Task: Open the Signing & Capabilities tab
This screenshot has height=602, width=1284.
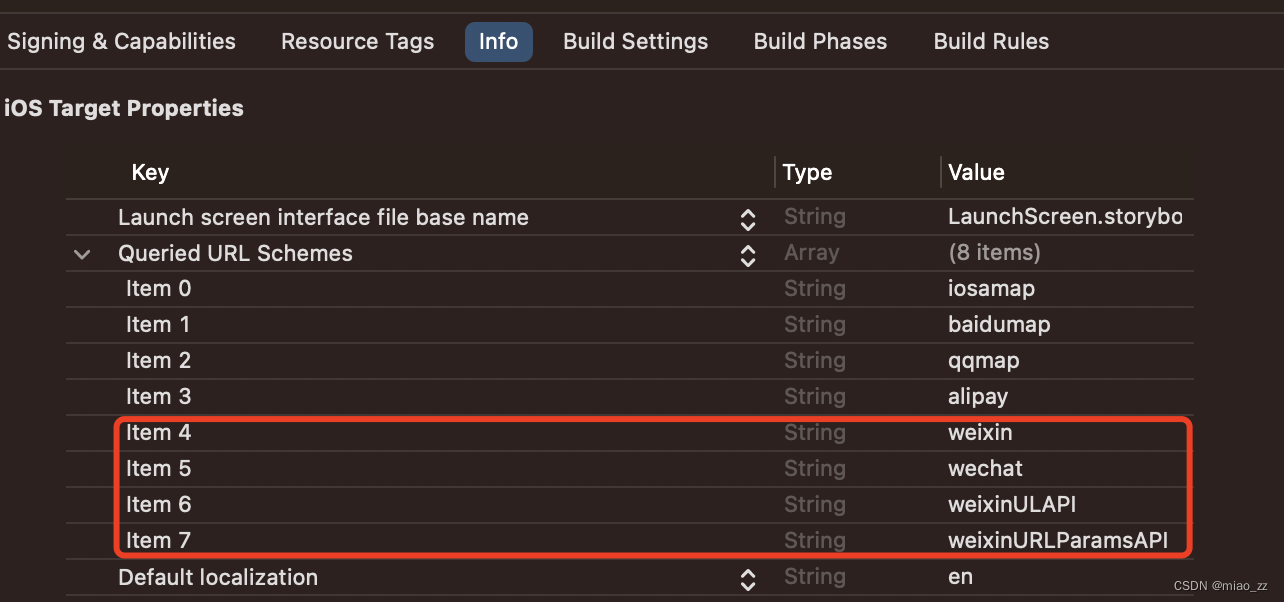Action: [121, 41]
